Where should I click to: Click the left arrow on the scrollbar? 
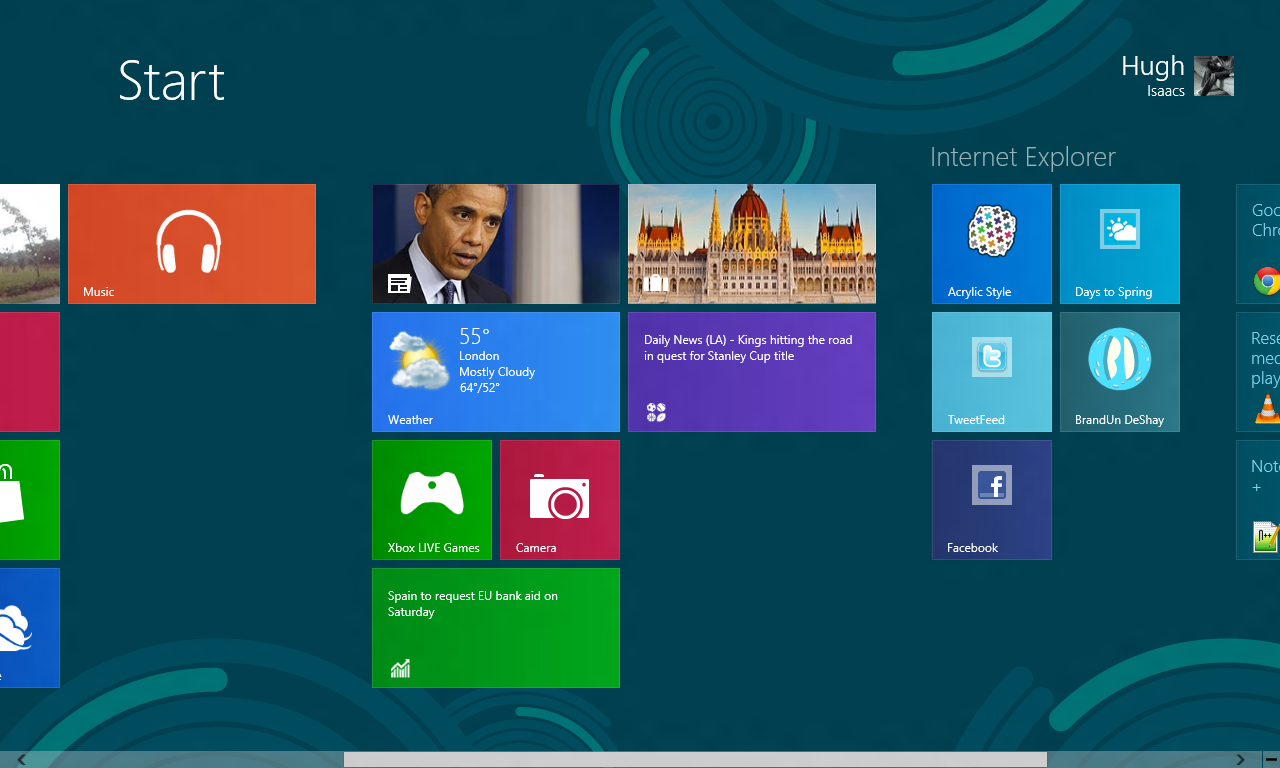21,760
